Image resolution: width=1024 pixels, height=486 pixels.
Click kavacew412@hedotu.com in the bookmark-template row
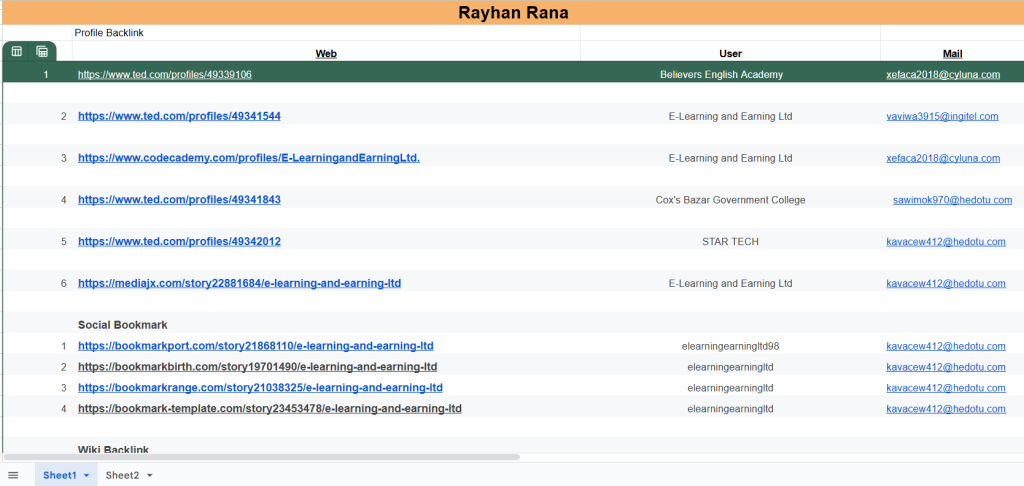coord(946,409)
